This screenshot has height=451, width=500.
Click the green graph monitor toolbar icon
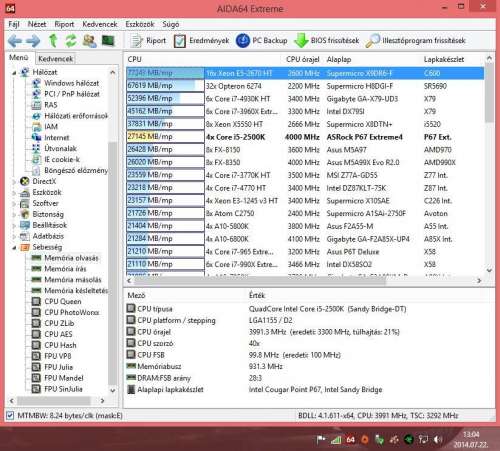(108, 41)
